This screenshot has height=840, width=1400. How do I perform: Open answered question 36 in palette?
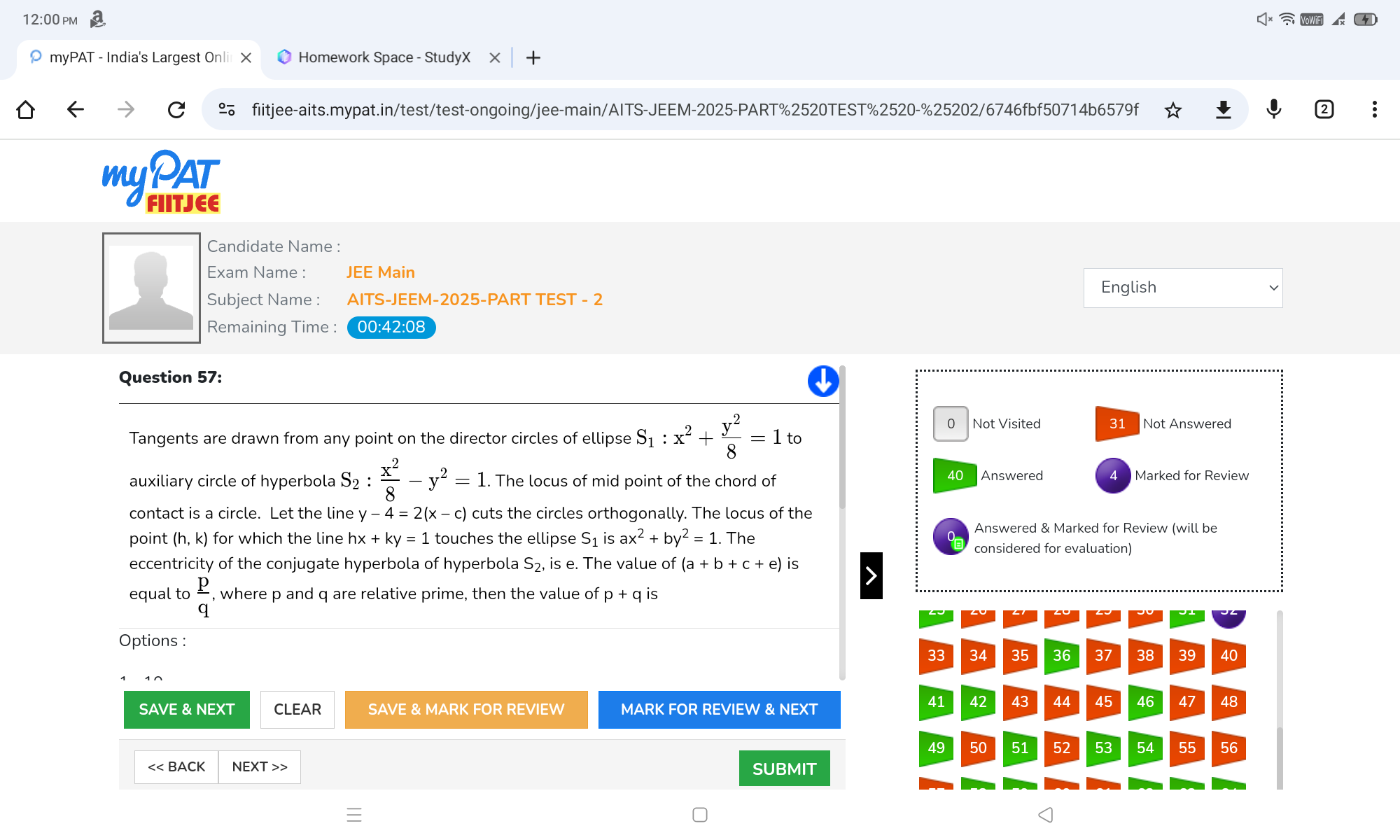[x=1062, y=656]
